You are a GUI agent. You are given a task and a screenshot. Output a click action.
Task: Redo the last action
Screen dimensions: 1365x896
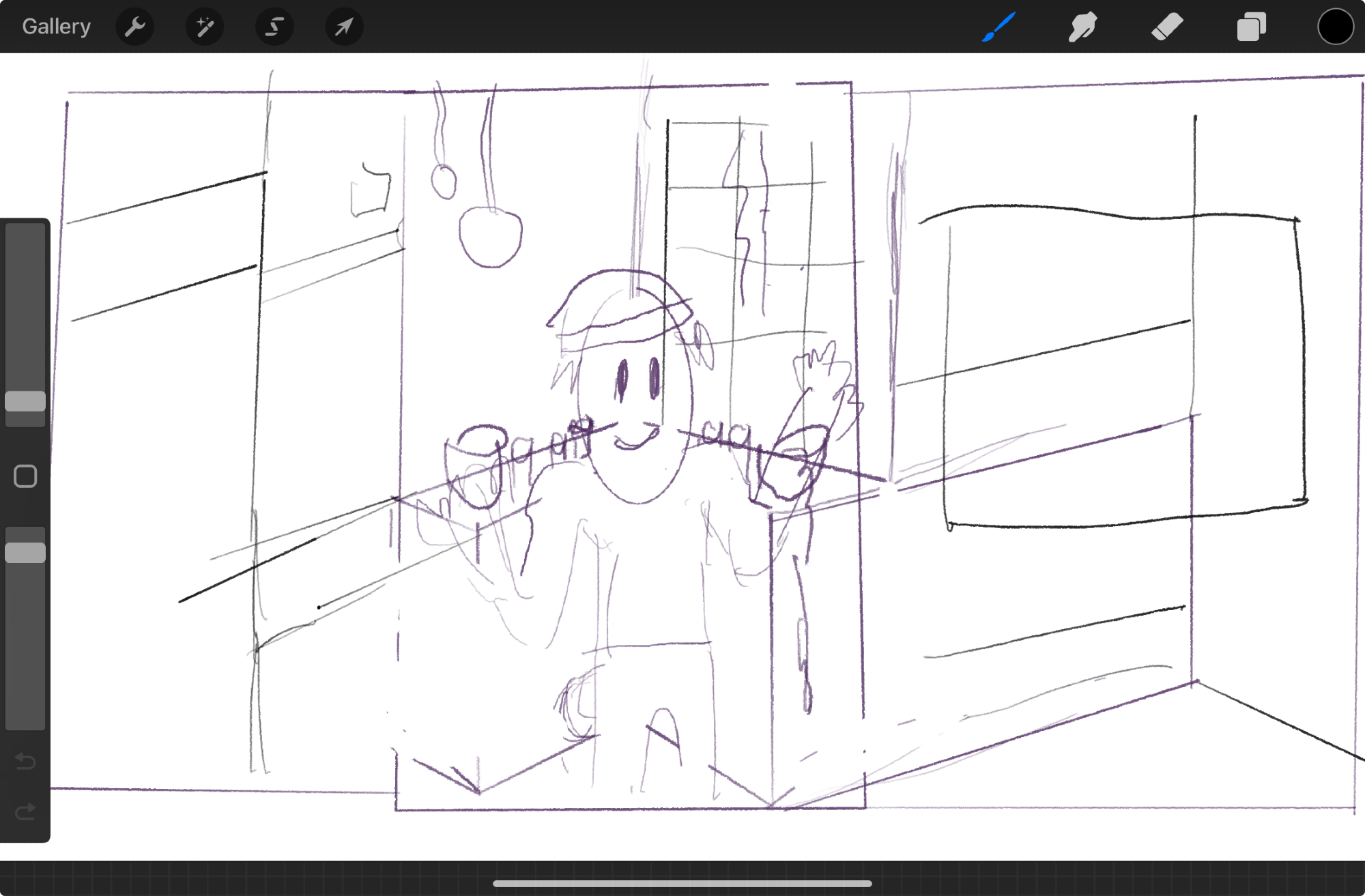(x=25, y=812)
